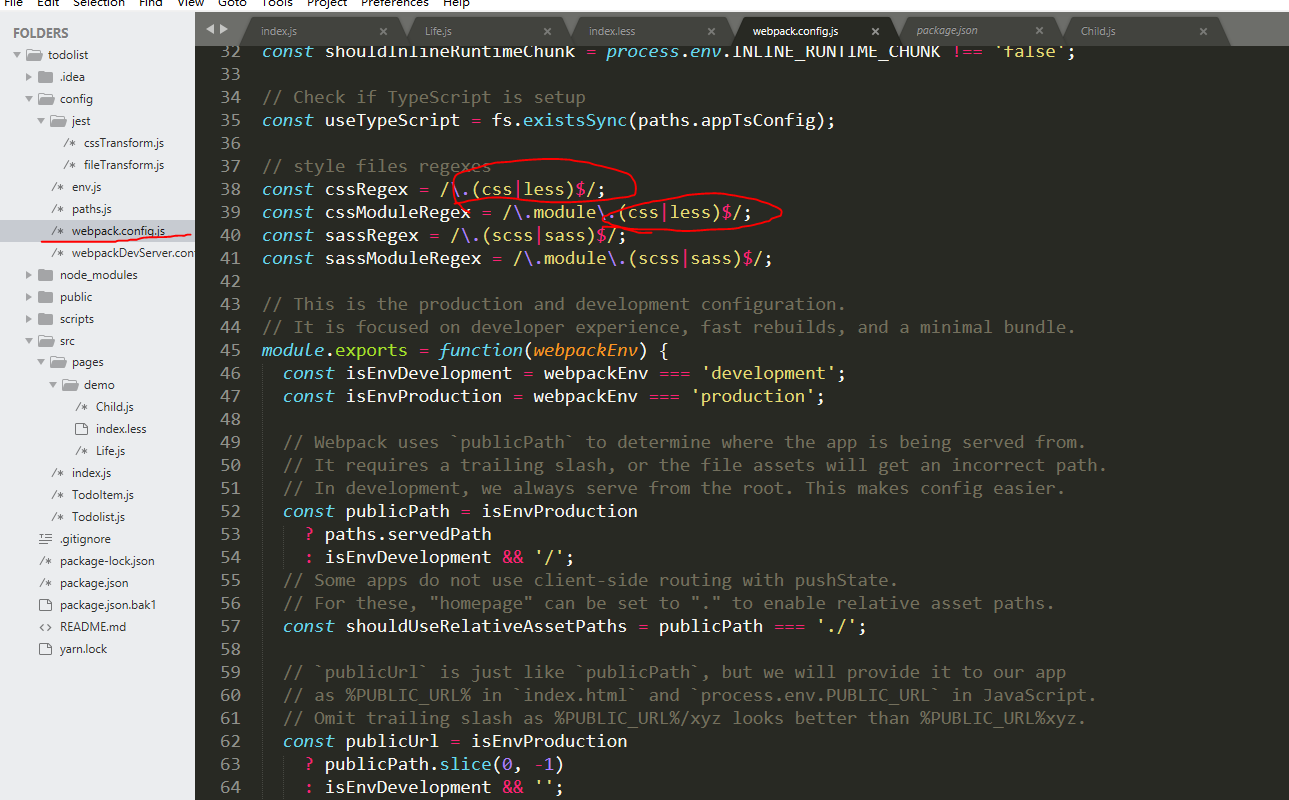
Task: Click line number 45 in the gutter
Action: [230, 350]
